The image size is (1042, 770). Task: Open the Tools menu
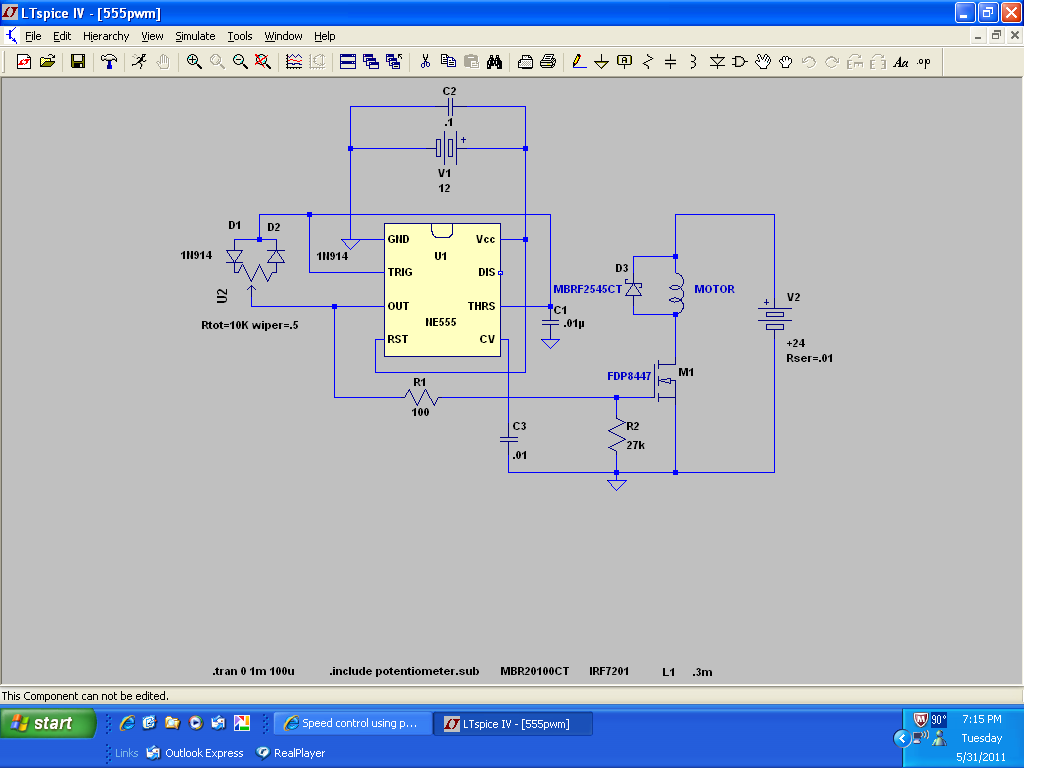[x=240, y=36]
